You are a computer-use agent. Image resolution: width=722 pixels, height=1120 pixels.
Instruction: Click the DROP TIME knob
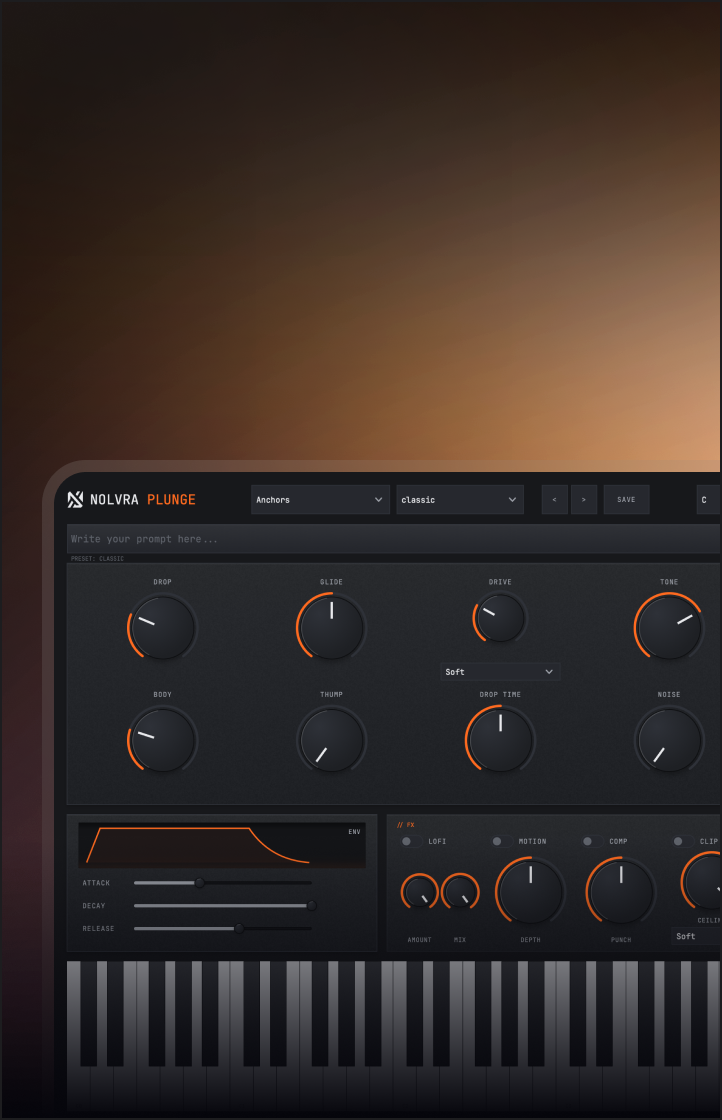(x=500, y=739)
